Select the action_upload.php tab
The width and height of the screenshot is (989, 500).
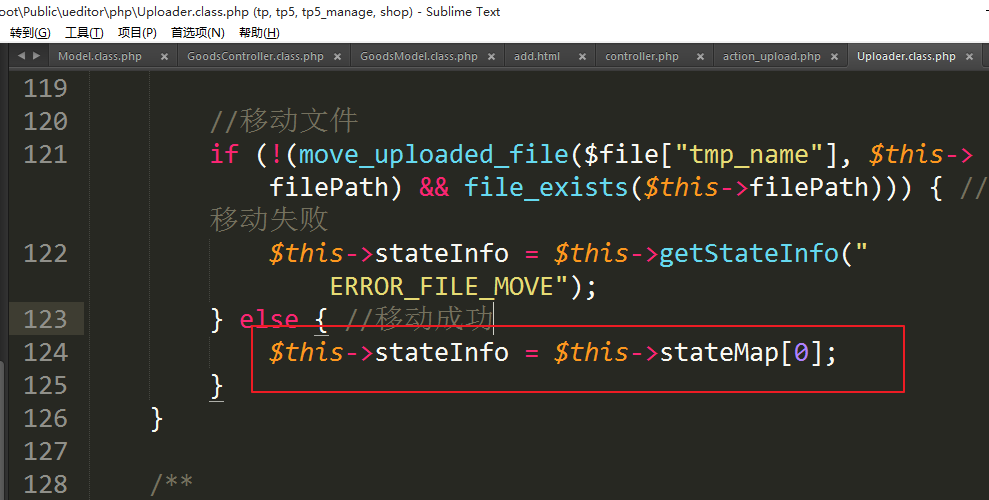tap(771, 57)
